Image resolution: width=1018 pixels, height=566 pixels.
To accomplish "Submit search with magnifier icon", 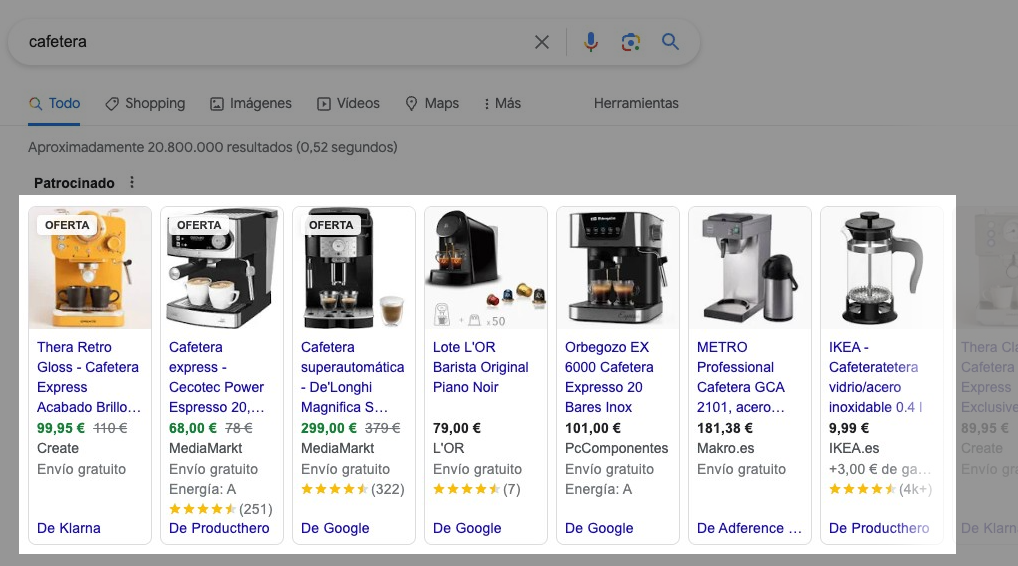I will click(x=670, y=42).
